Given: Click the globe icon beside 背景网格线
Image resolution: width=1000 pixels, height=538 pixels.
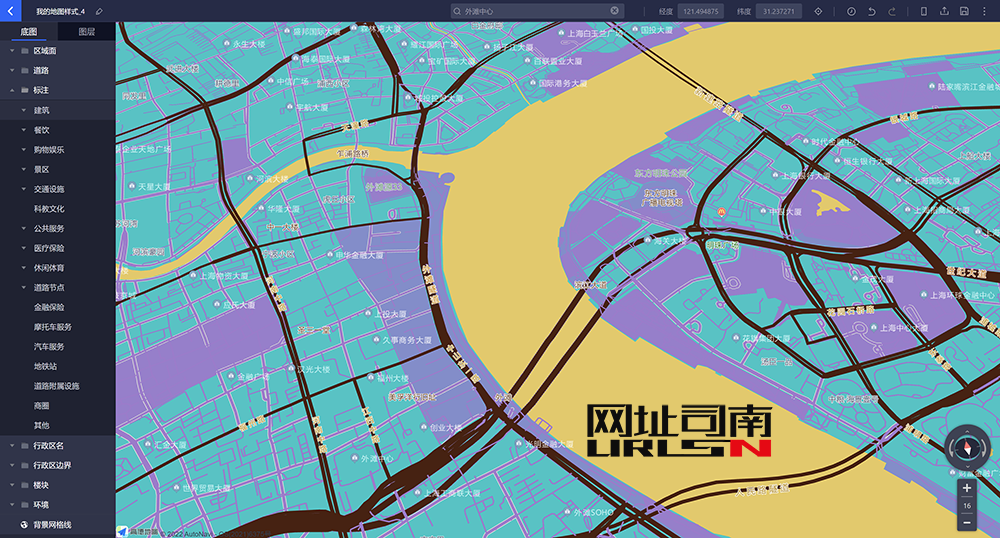Looking at the screenshot, I should click(24, 525).
